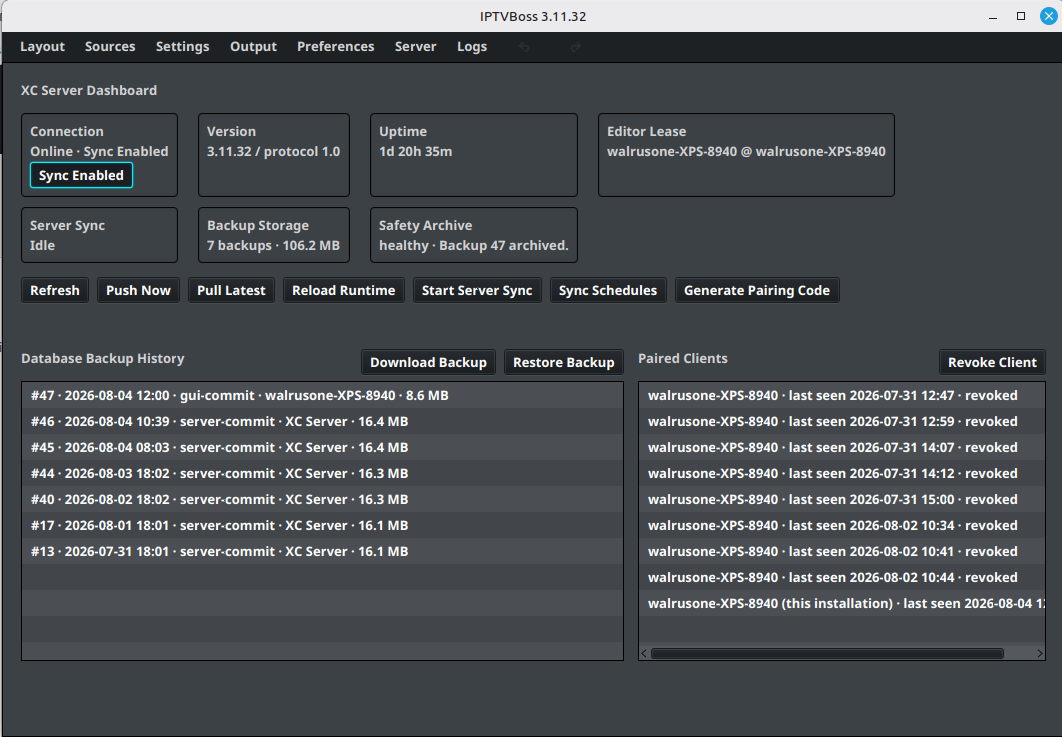Click the undo arrow icon in menu bar
The height and width of the screenshot is (737, 1062).
(x=524, y=47)
